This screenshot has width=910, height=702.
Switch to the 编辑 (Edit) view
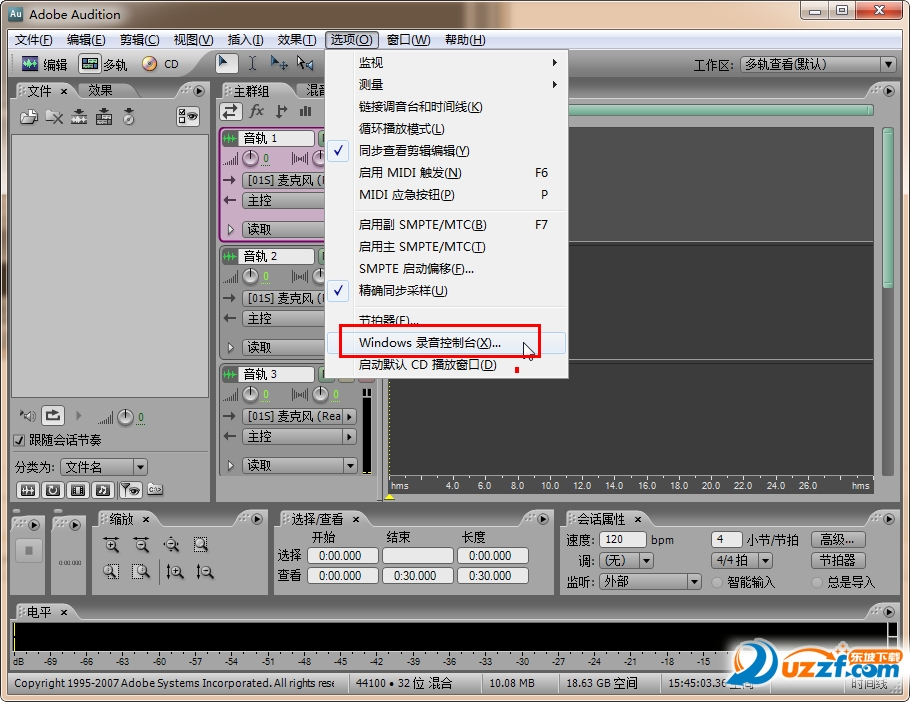tap(44, 64)
